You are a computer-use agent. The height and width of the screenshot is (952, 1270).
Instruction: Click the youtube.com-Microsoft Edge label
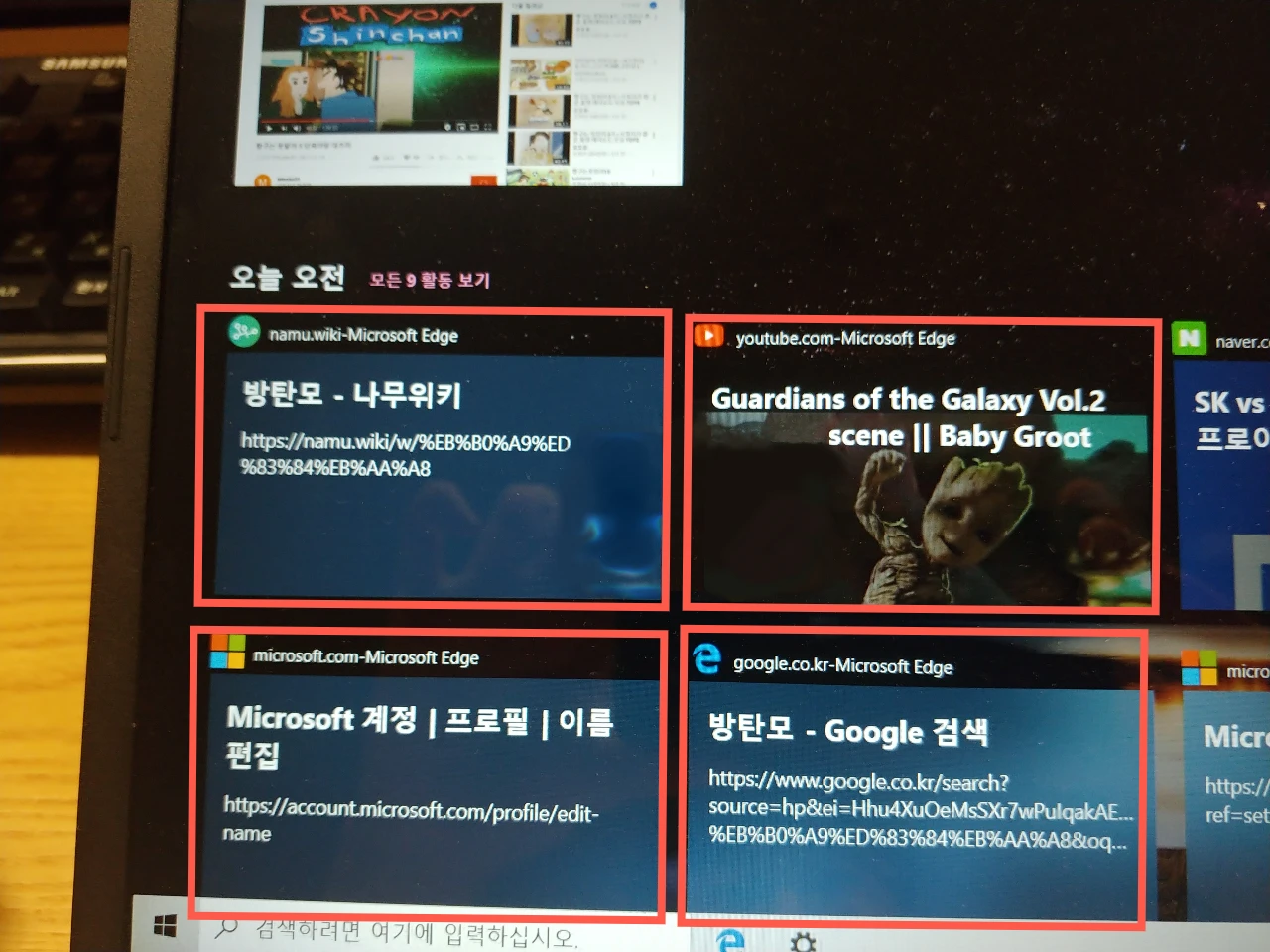point(845,338)
